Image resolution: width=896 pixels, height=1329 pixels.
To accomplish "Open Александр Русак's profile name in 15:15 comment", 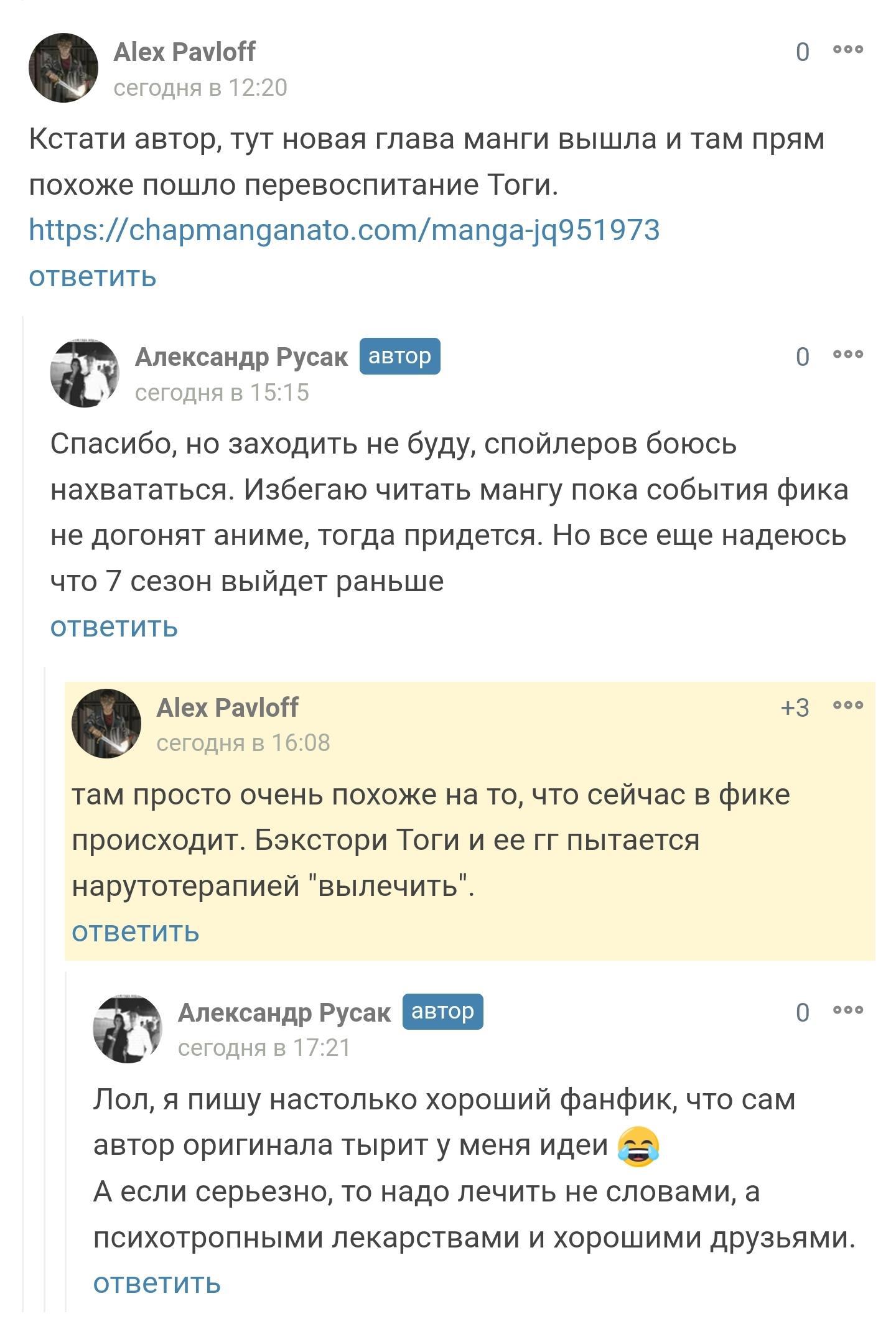I will click(x=241, y=357).
